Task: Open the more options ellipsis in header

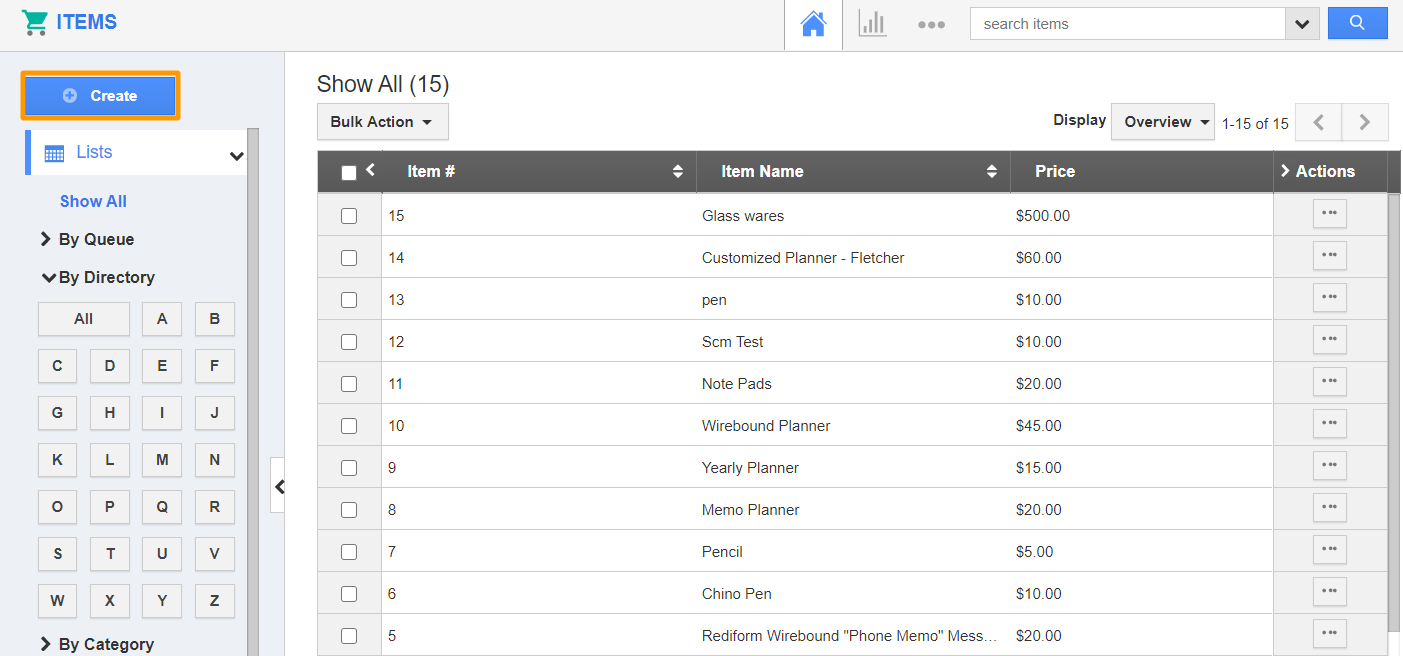Action: (x=931, y=25)
